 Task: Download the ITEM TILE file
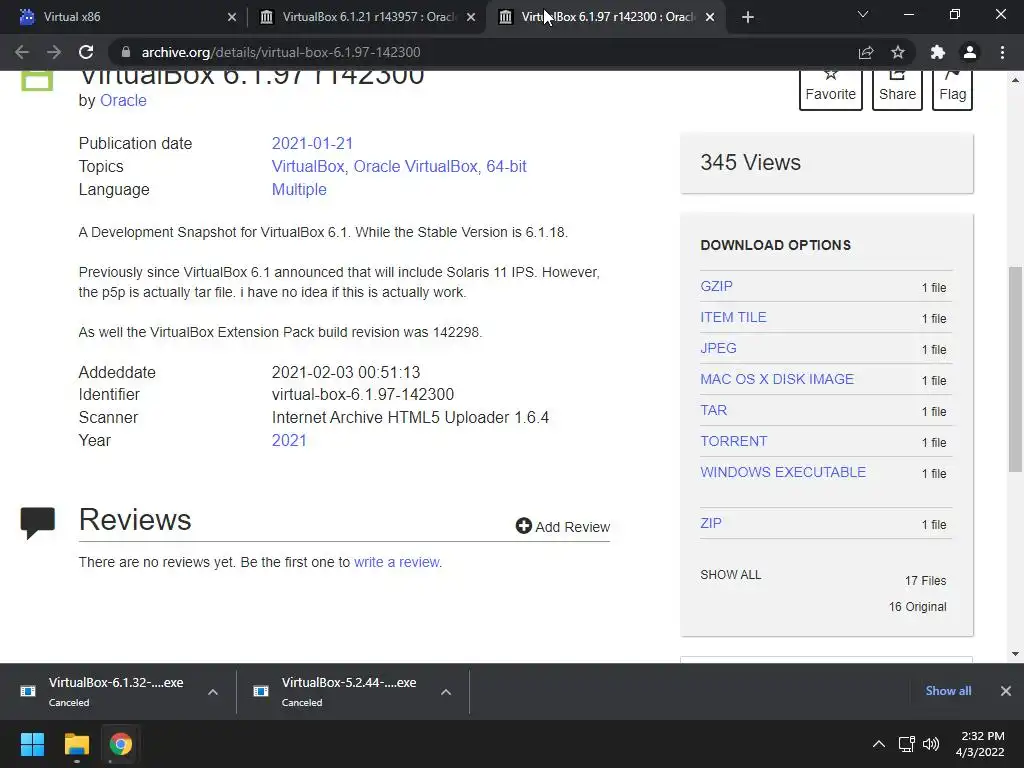733,317
